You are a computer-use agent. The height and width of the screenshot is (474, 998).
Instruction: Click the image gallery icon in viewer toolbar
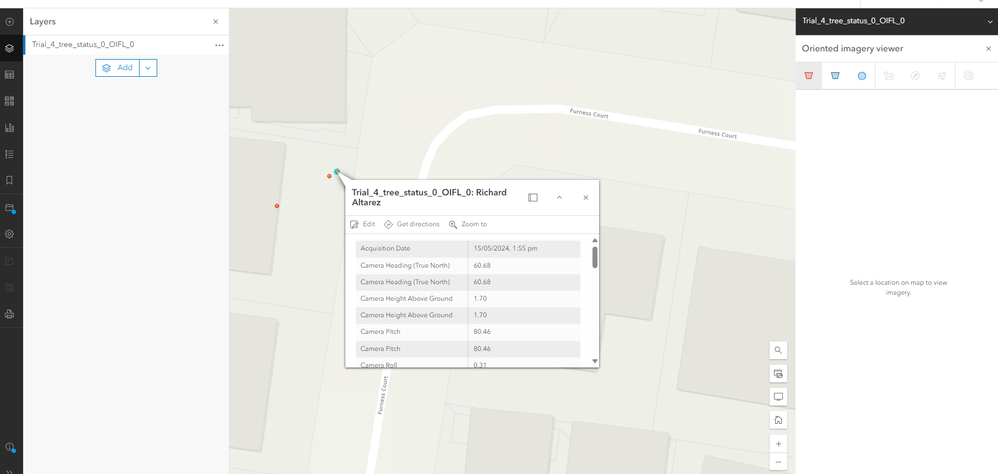[x=889, y=76]
